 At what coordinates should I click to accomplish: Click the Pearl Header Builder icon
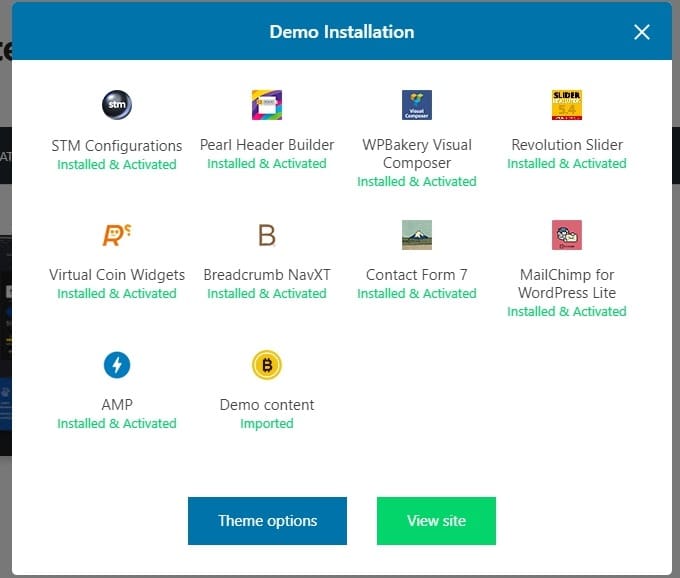(267, 104)
